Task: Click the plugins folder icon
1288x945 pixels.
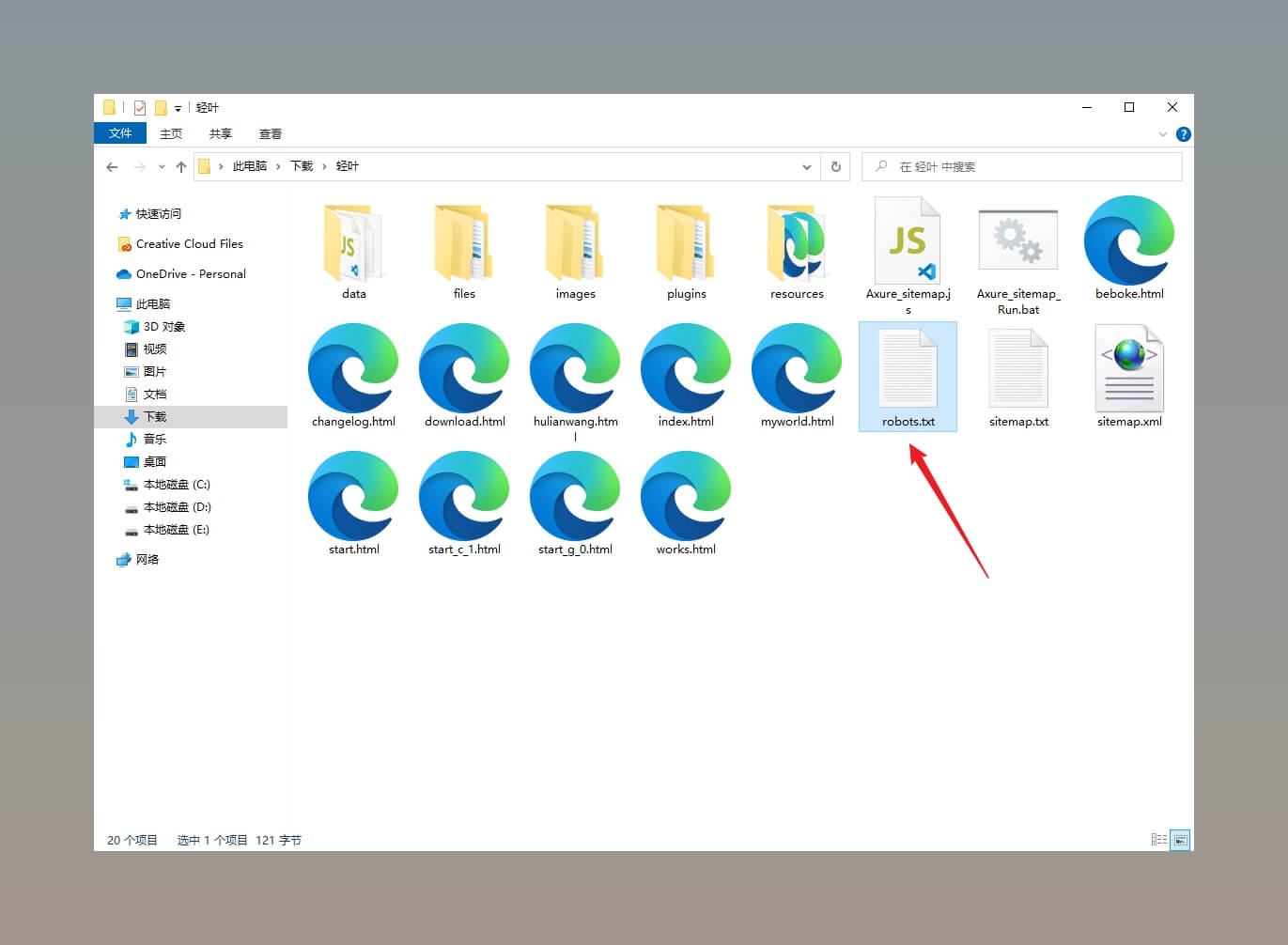Action: click(686, 243)
